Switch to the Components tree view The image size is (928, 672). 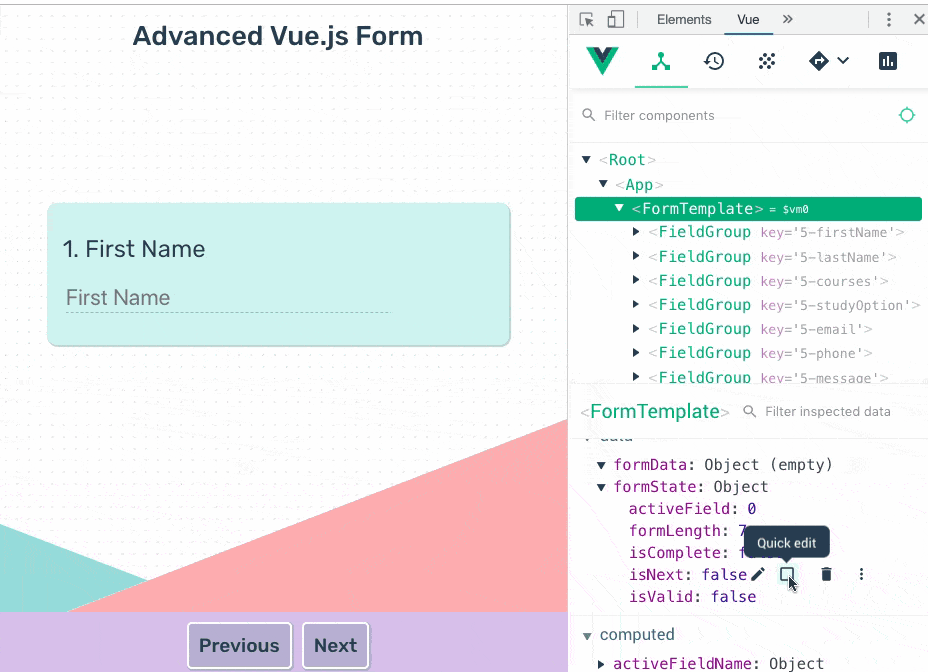pos(661,61)
